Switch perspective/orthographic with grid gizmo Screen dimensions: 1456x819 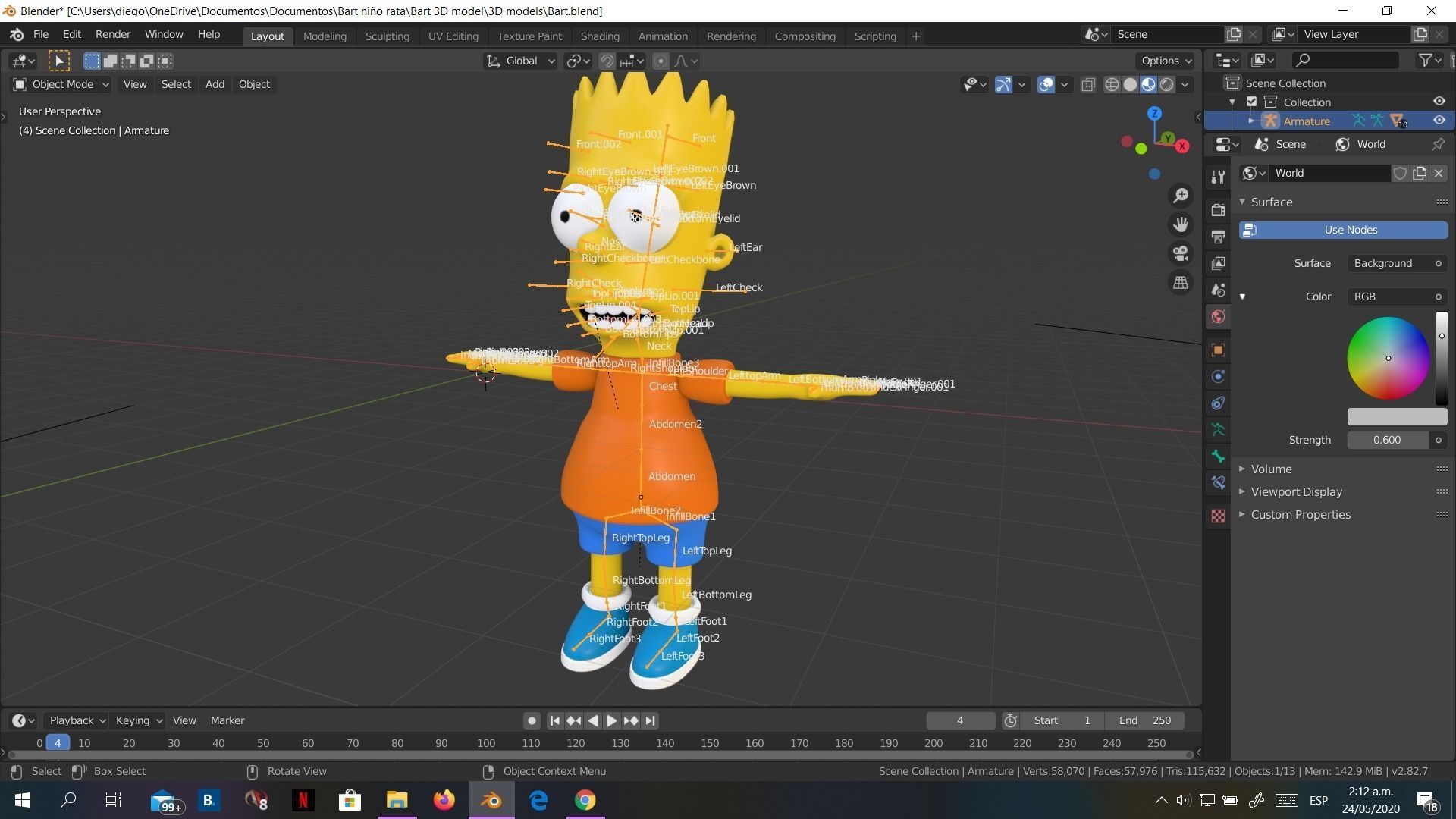pos(1181,282)
